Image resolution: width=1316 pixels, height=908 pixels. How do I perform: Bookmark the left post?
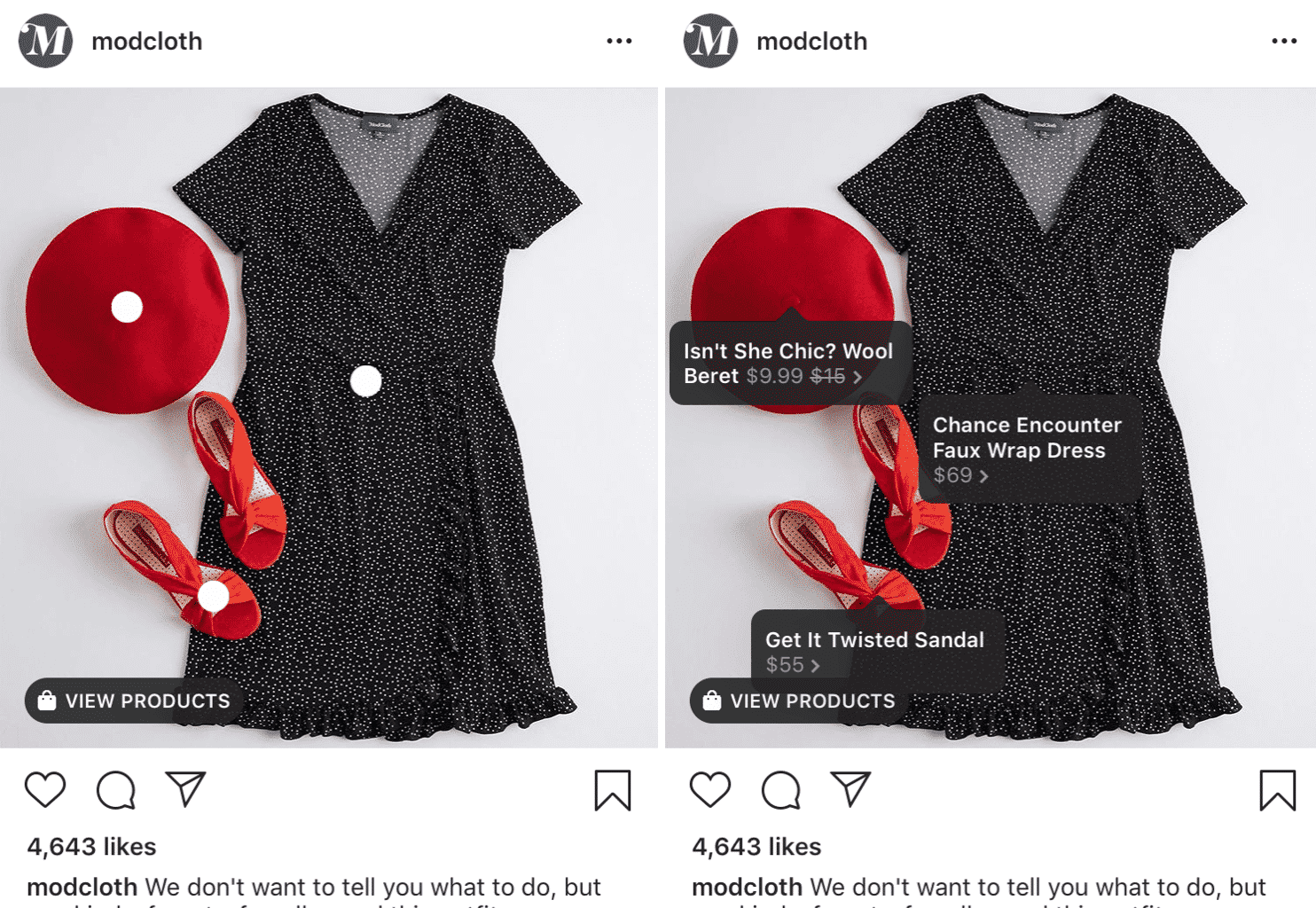point(613,790)
